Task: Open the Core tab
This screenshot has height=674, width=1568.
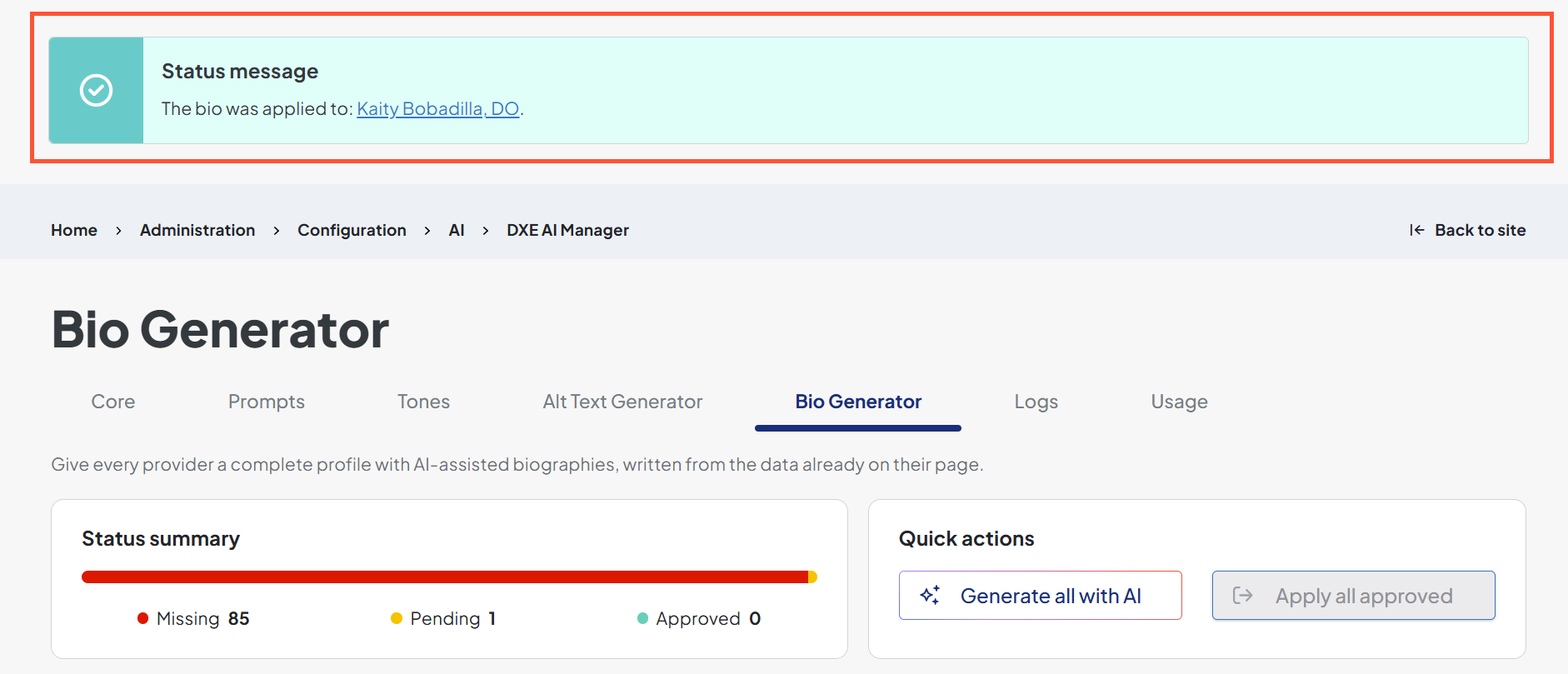Action: tap(113, 402)
